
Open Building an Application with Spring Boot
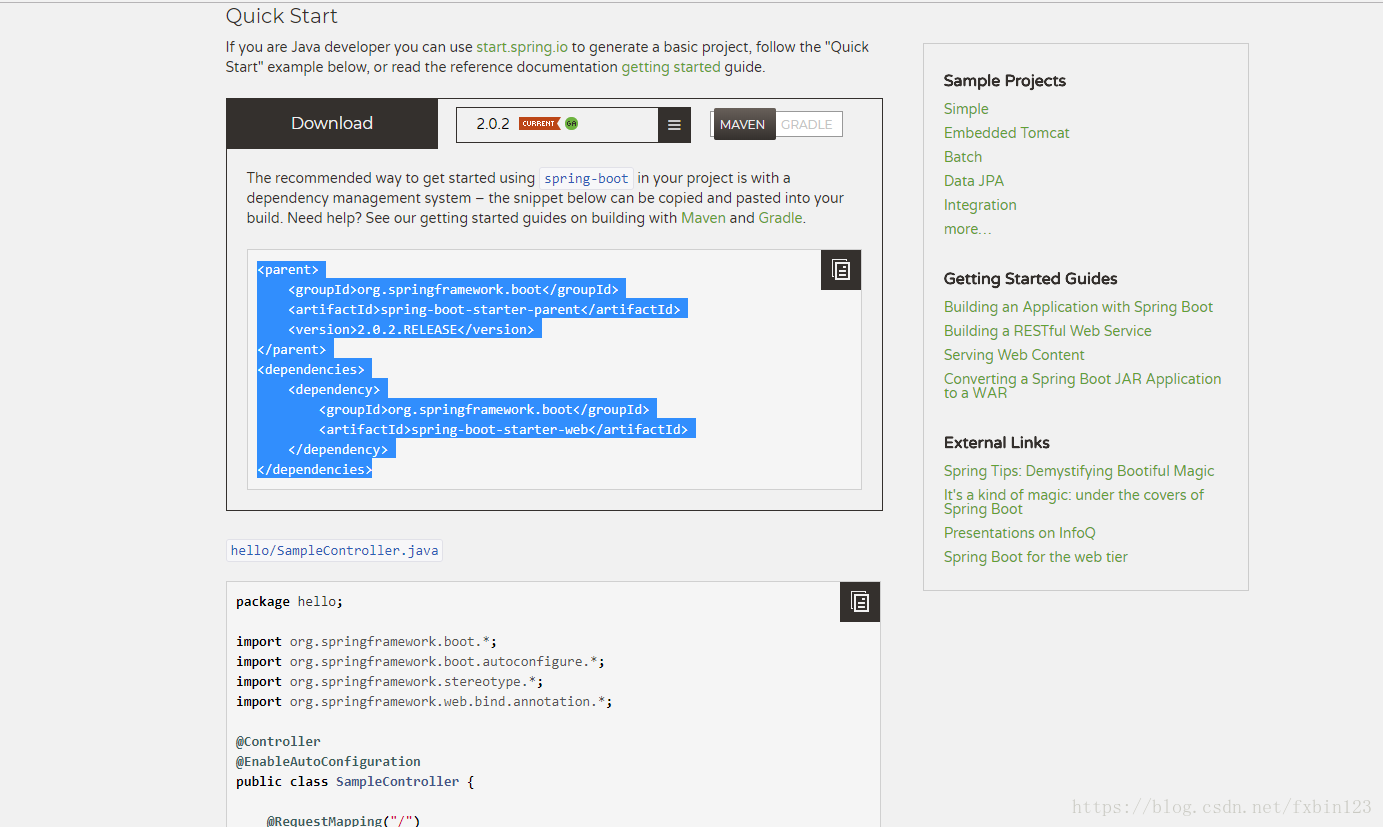pyautogui.click(x=1078, y=307)
